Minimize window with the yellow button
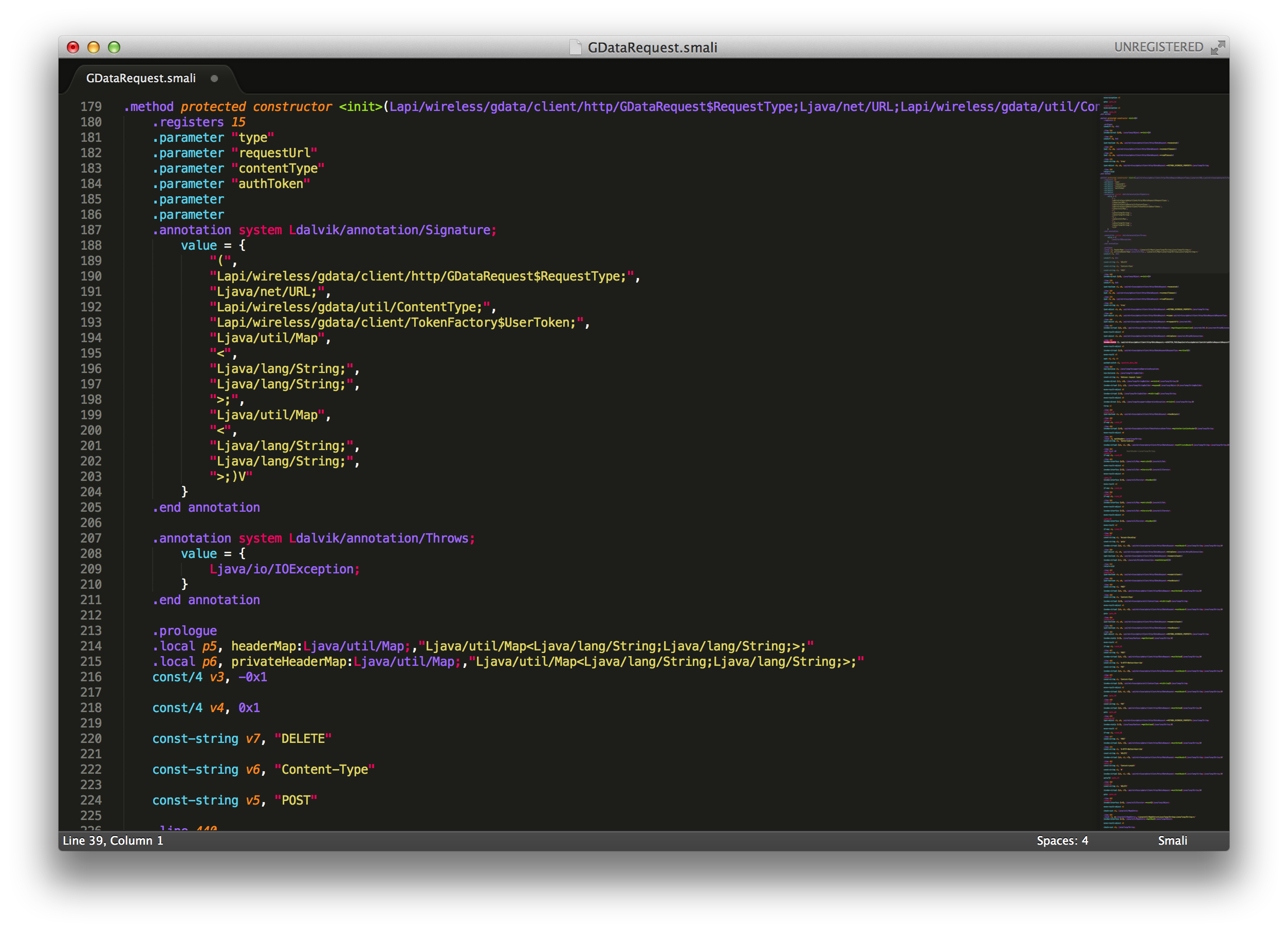Viewport: 1288px width, 932px height. (93, 47)
